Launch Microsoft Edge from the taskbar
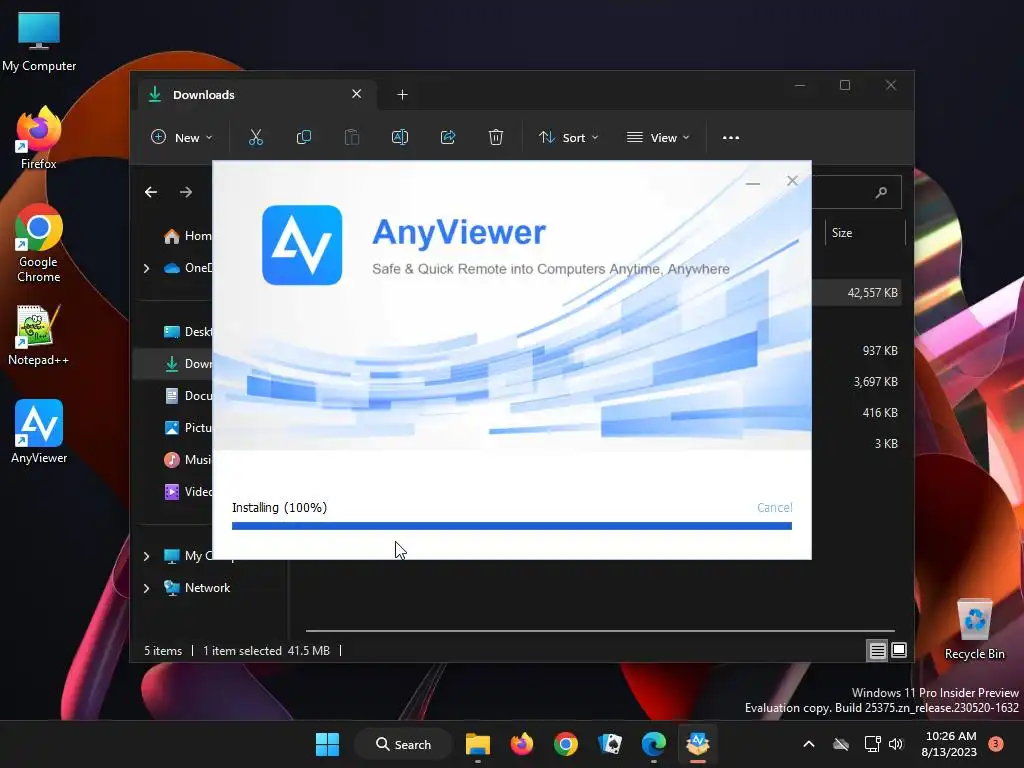 tap(654, 744)
